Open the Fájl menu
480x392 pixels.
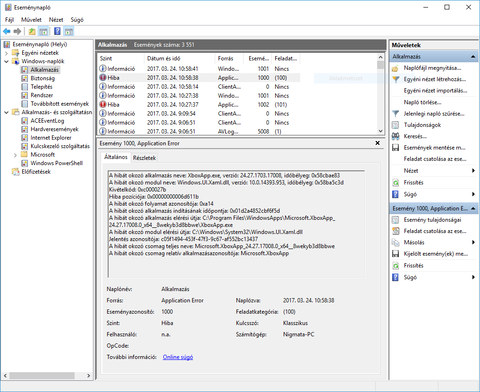[x=9, y=20]
